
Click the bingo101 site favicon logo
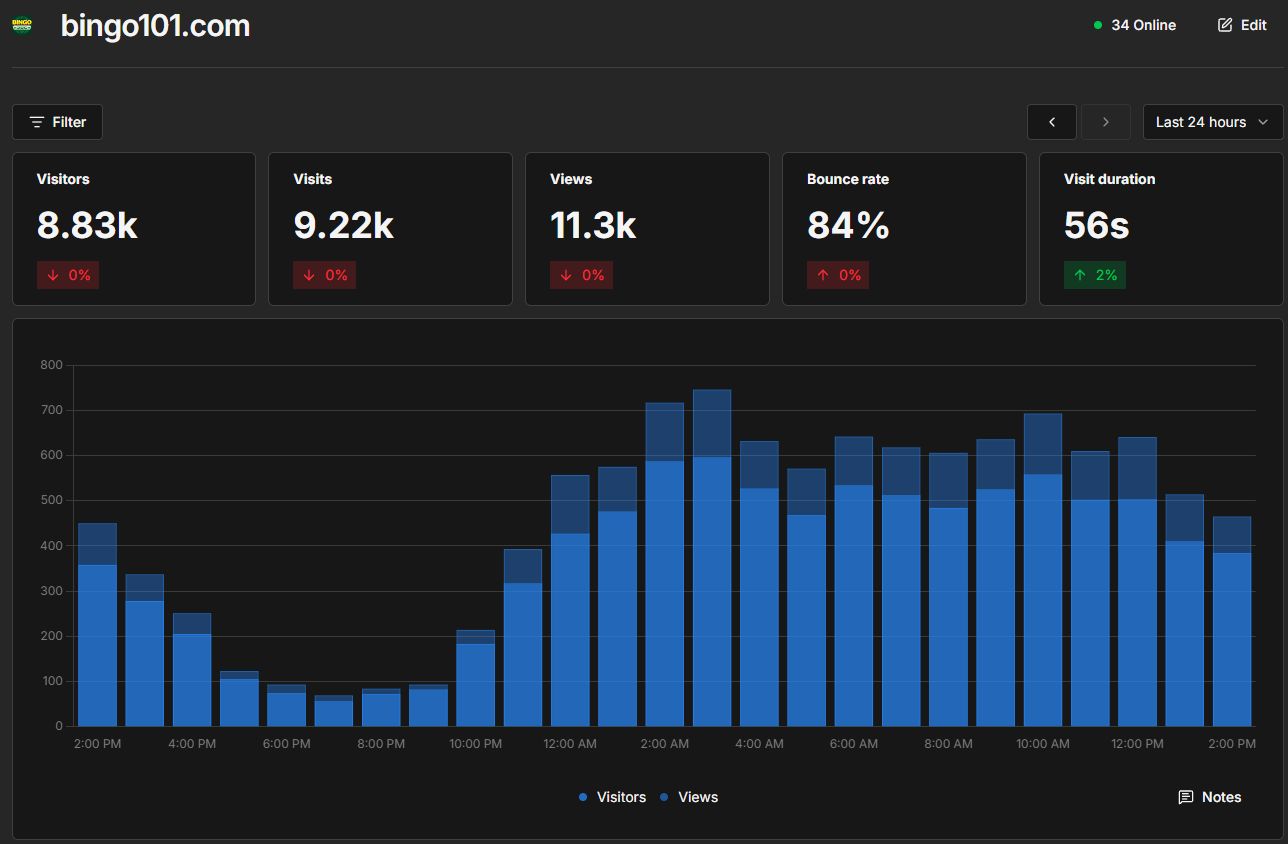[x=22, y=25]
